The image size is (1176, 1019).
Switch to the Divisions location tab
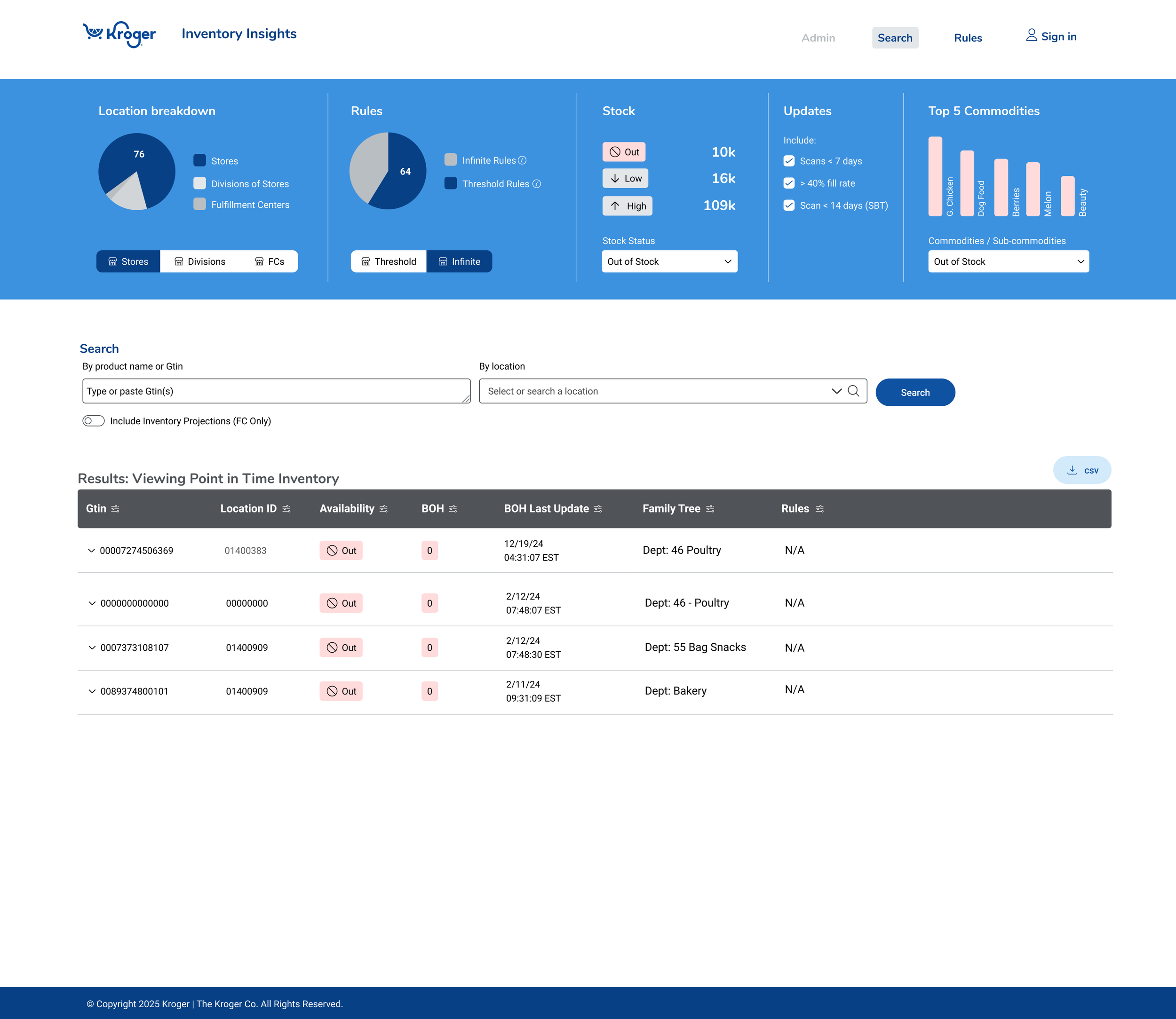point(200,261)
